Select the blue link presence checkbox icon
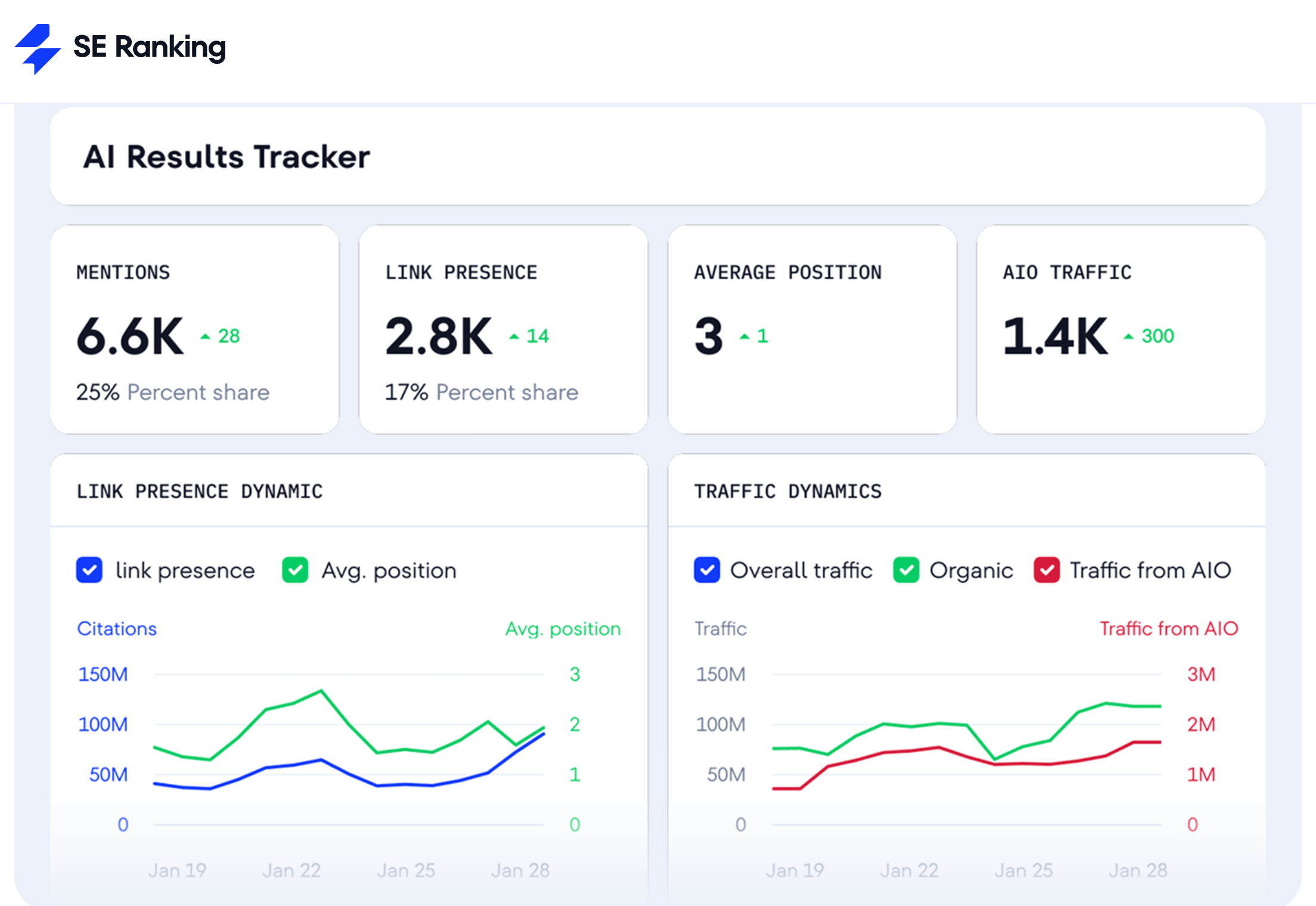The width and height of the screenshot is (1316, 906). point(89,570)
